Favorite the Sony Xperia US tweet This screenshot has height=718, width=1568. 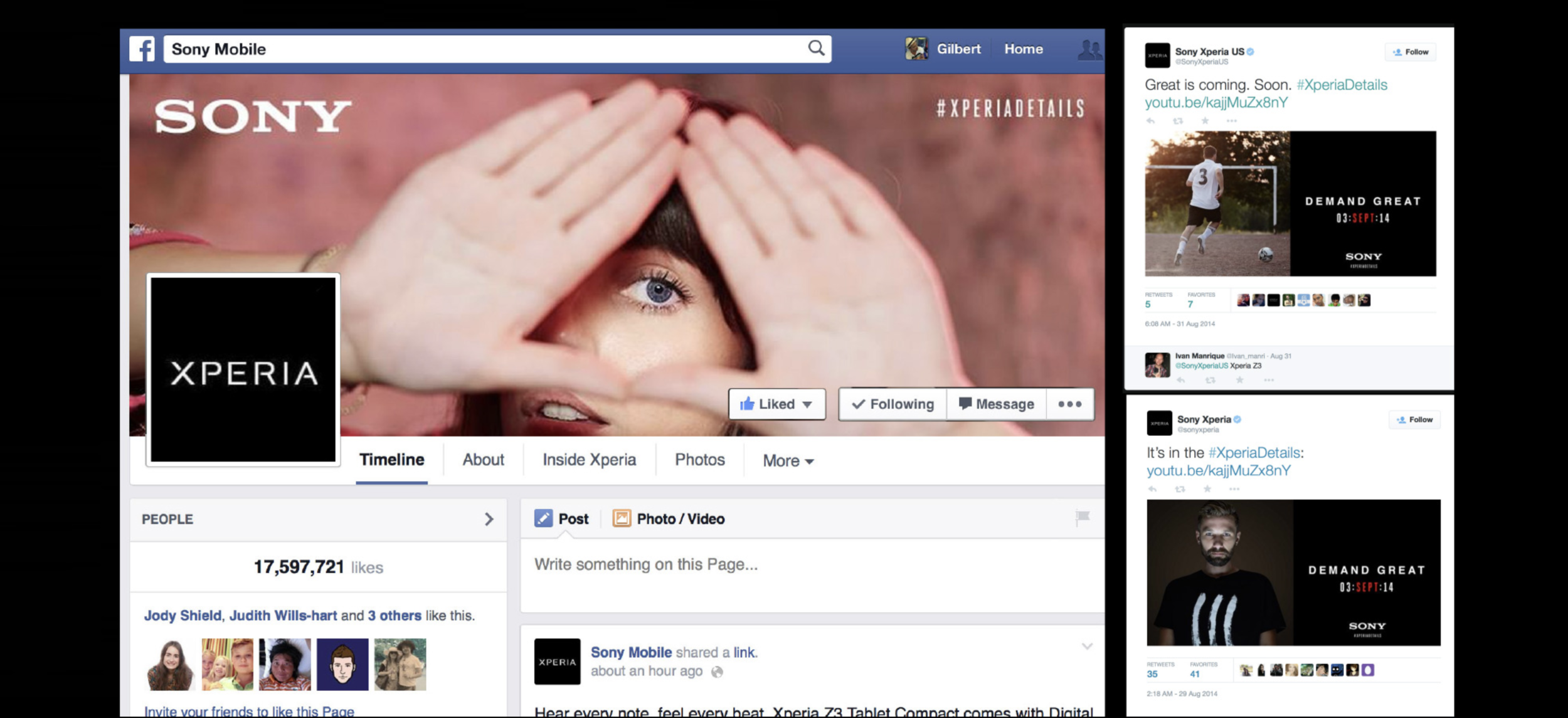coord(1205,121)
